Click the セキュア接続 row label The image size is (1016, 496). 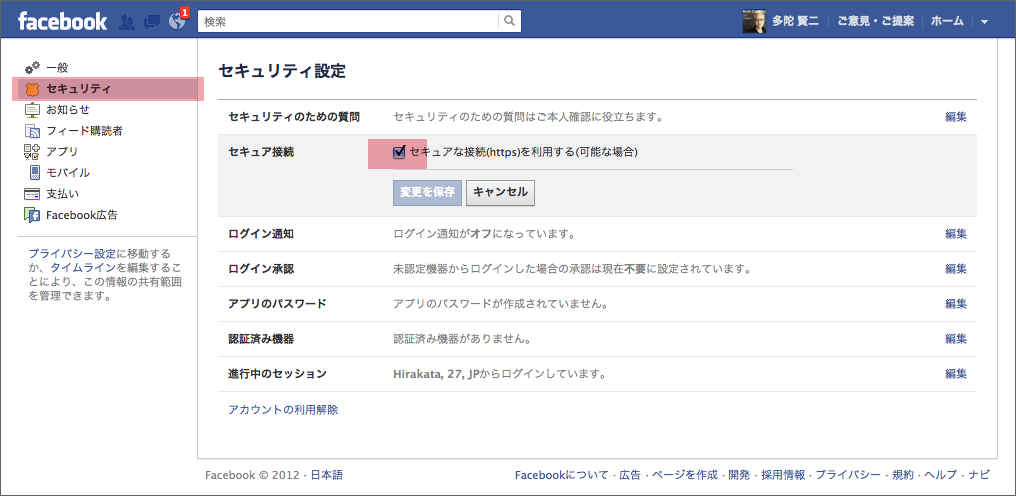click(x=261, y=152)
